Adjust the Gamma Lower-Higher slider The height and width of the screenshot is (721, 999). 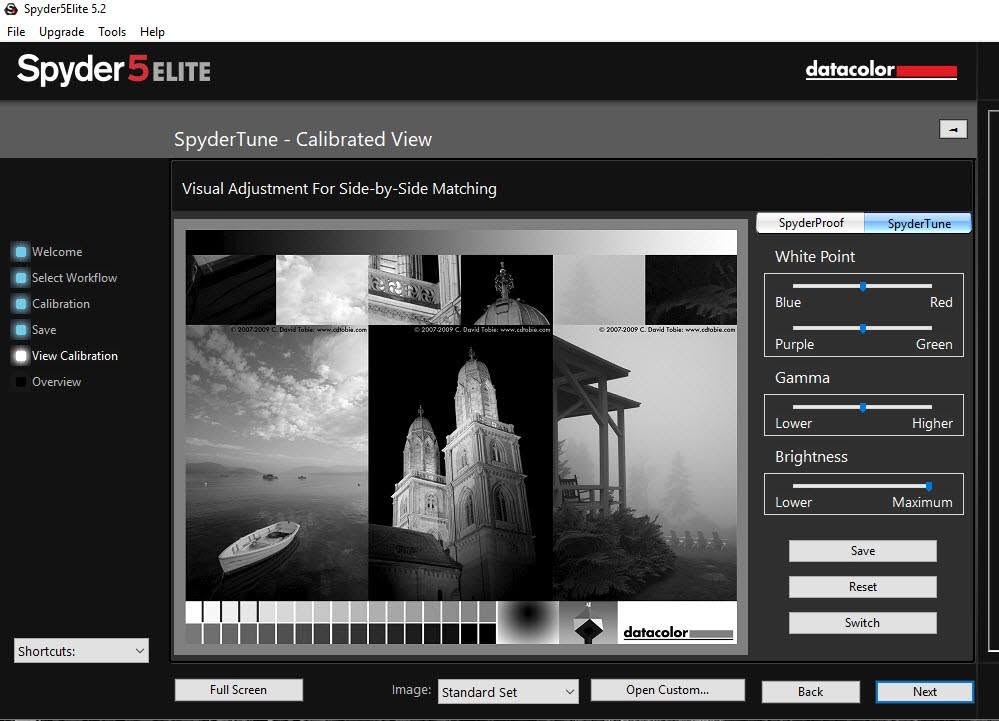click(863, 408)
